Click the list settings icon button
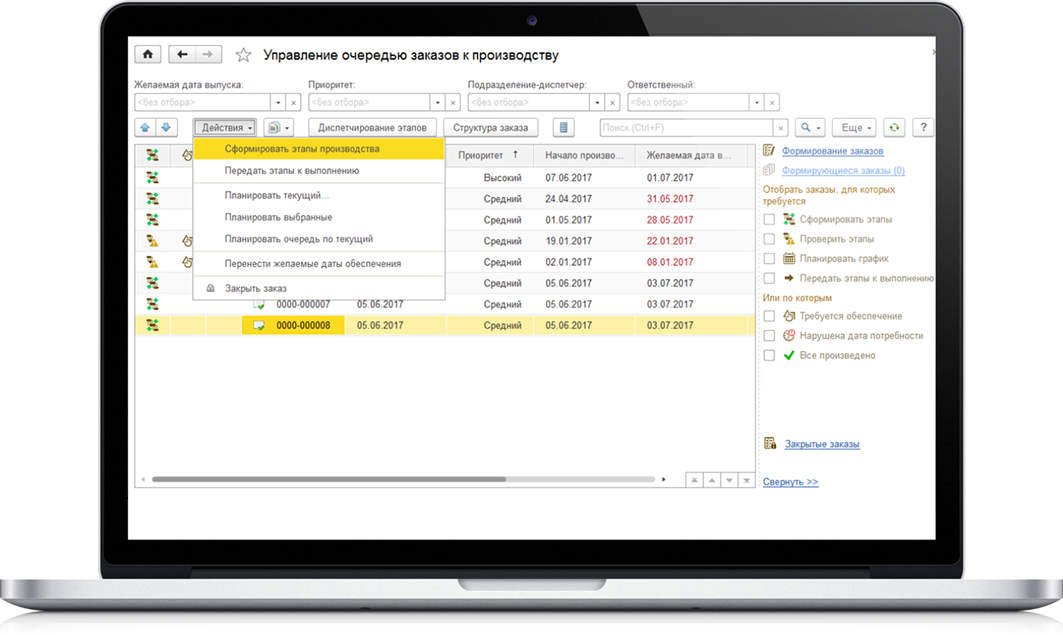 563,127
